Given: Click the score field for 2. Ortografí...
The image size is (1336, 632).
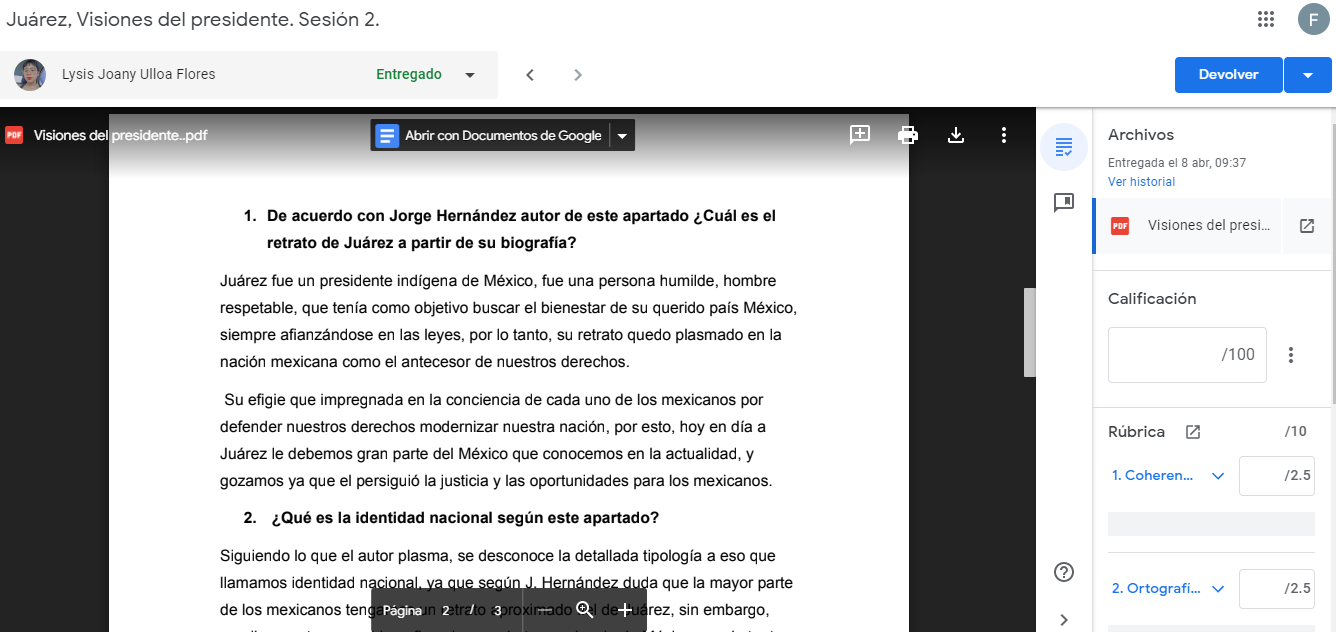Looking at the screenshot, I should point(1276,589).
